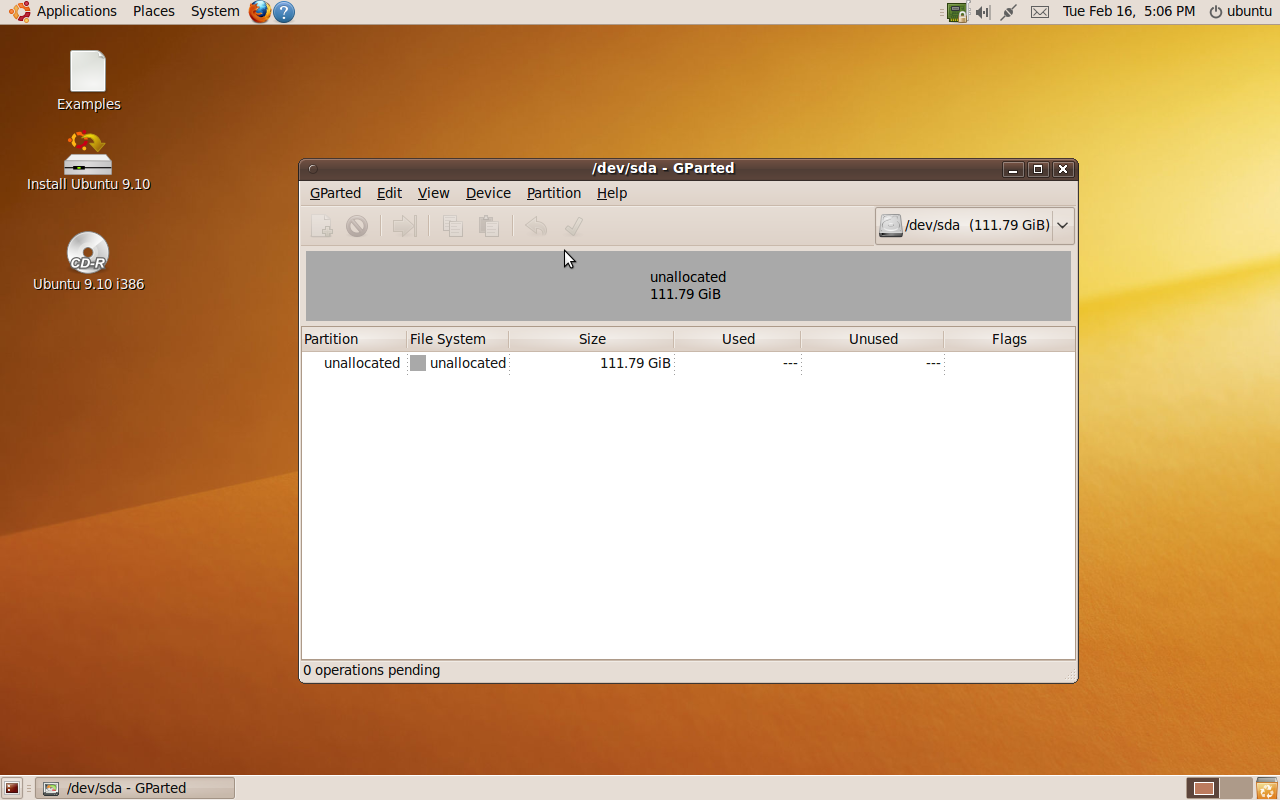Open the GParted window menu button
1280x800 pixels.
tap(313, 169)
